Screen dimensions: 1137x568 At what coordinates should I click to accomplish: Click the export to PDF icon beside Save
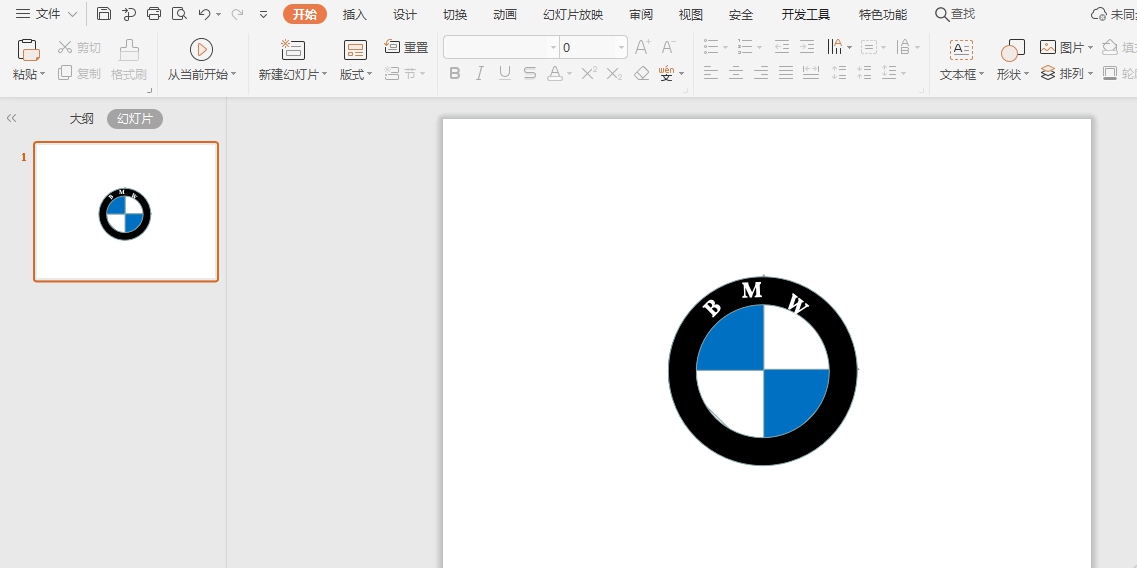[129, 14]
